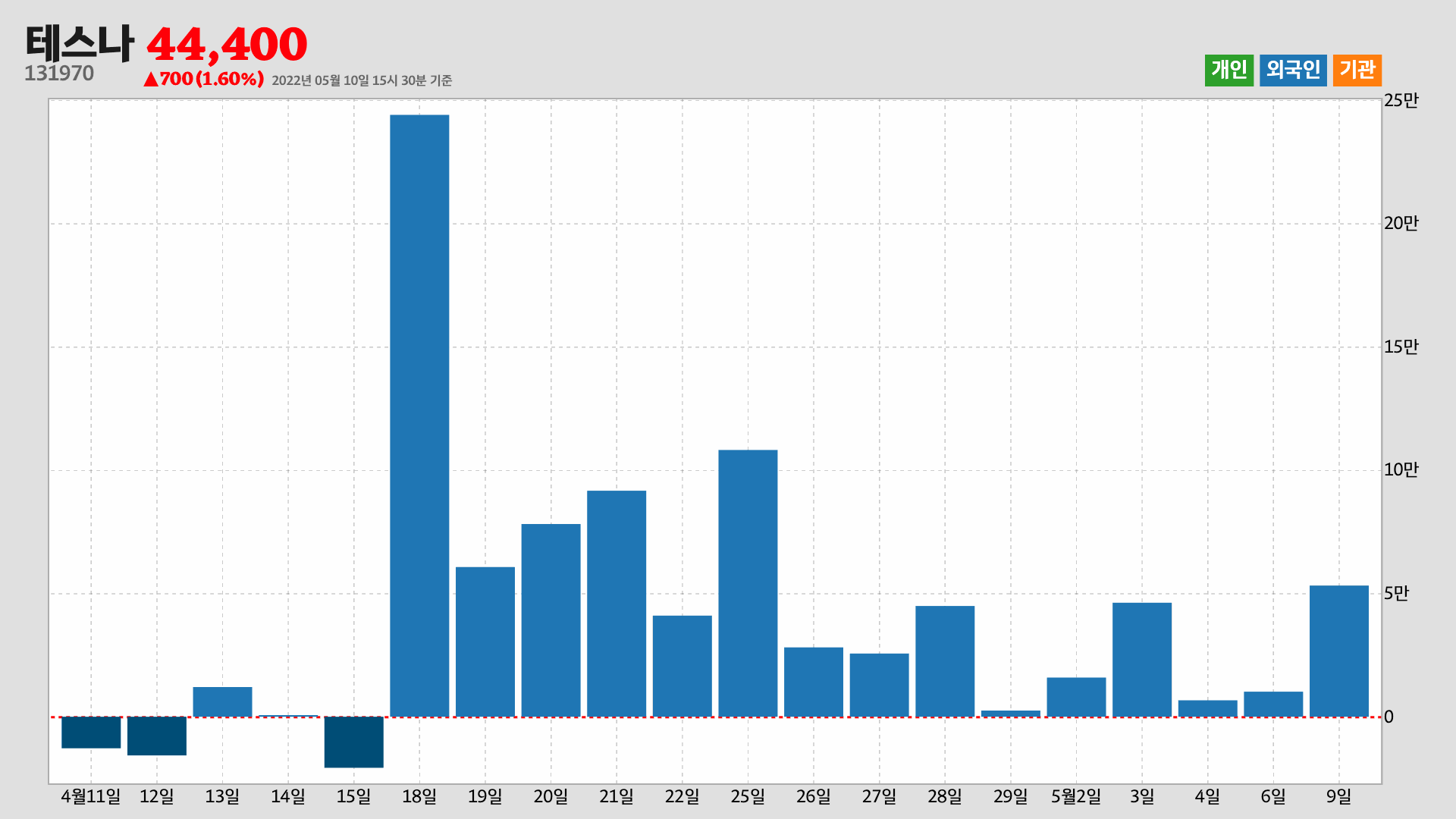Click the y-axis label 10만
Image resolution: width=1456 pixels, height=819 pixels.
[x=1401, y=469]
